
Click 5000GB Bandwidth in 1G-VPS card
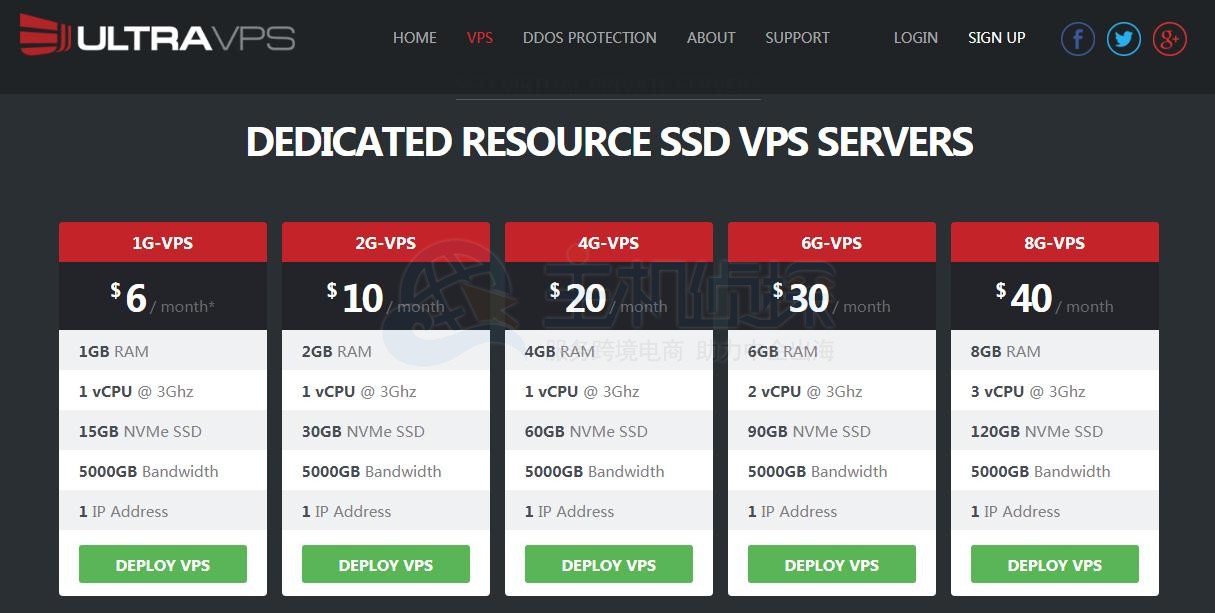click(x=163, y=471)
